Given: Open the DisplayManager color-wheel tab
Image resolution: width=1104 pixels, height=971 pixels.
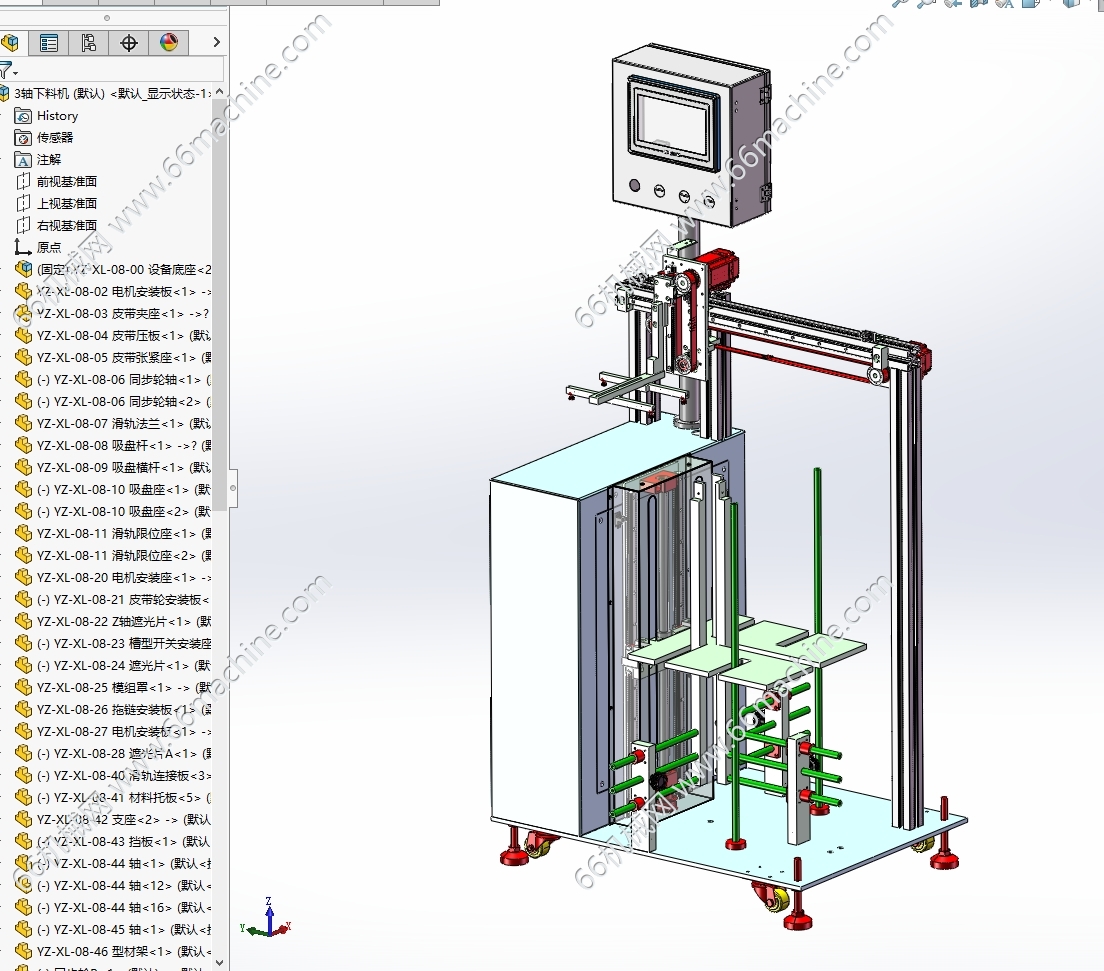Looking at the screenshot, I should click(x=169, y=43).
